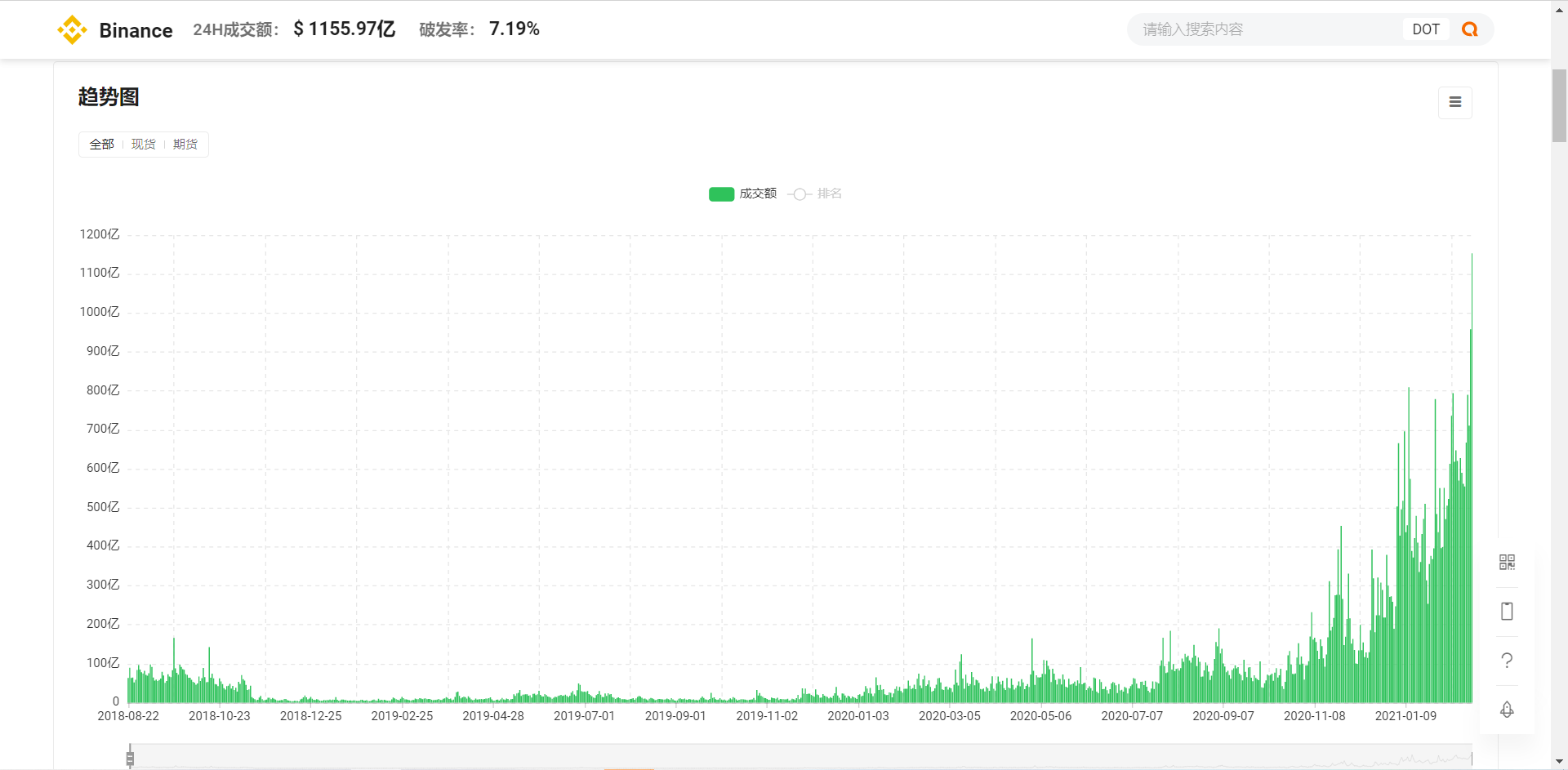The height and width of the screenshot is (770, 1568).
Task: Grab the left zoom slider handle
Action: [x=130, y=758]
